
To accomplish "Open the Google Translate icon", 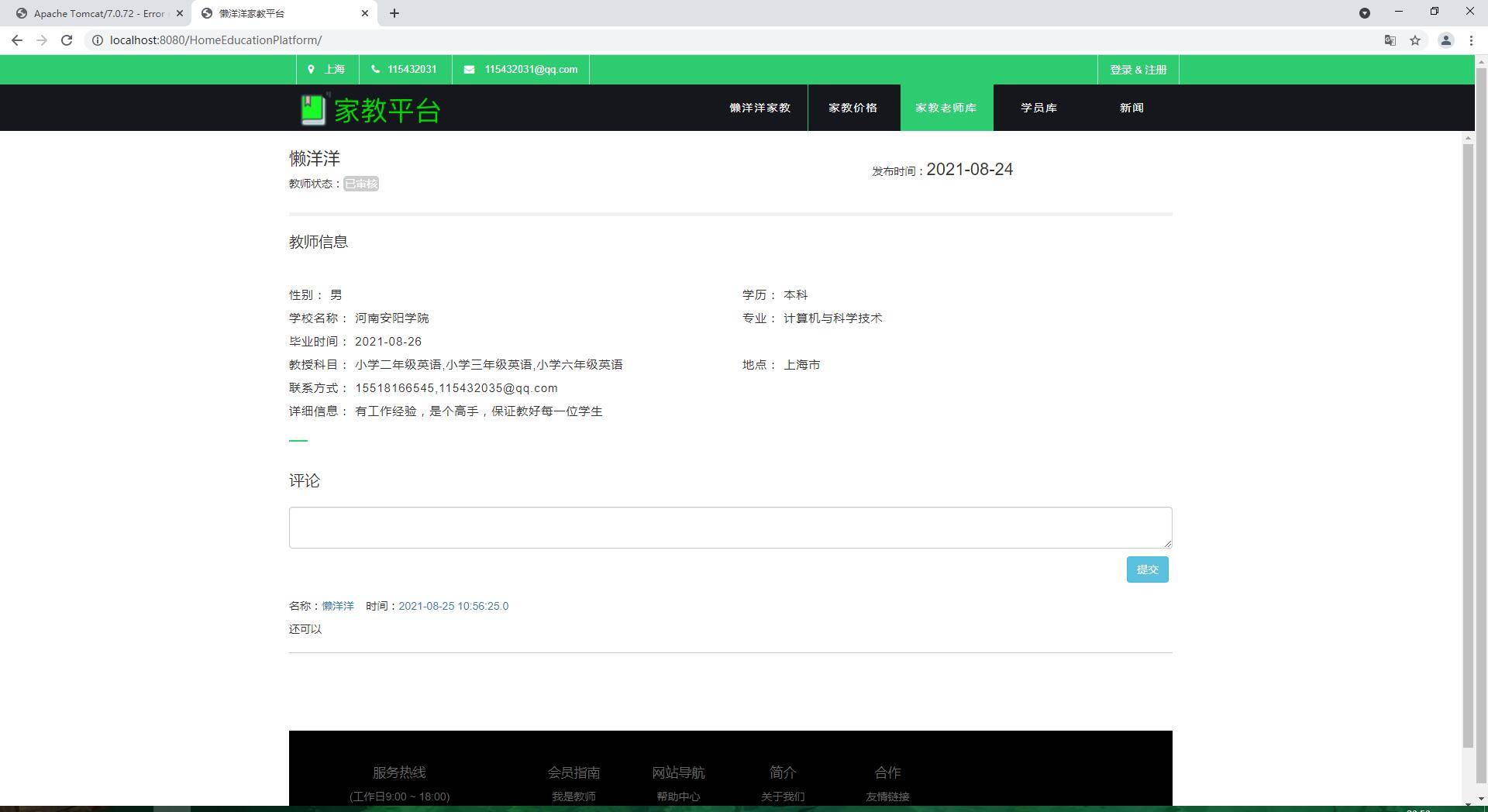I will pyautogui.click(x=1390, y=40).
